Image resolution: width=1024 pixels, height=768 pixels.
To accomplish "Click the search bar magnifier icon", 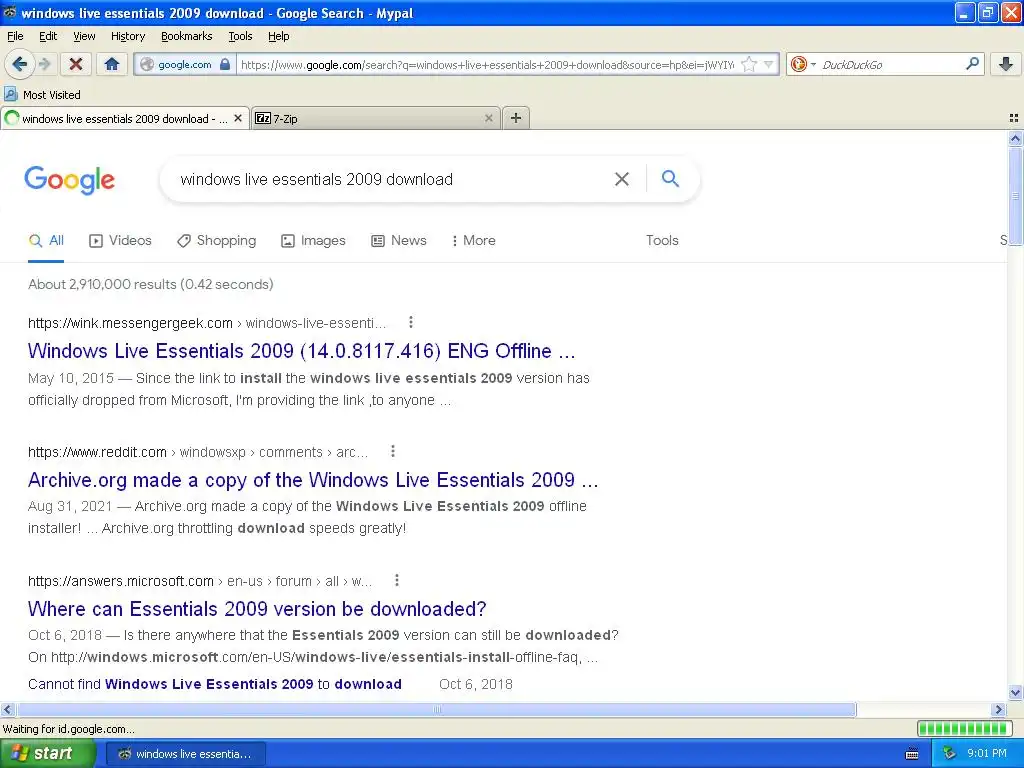I will click(972, 64).
